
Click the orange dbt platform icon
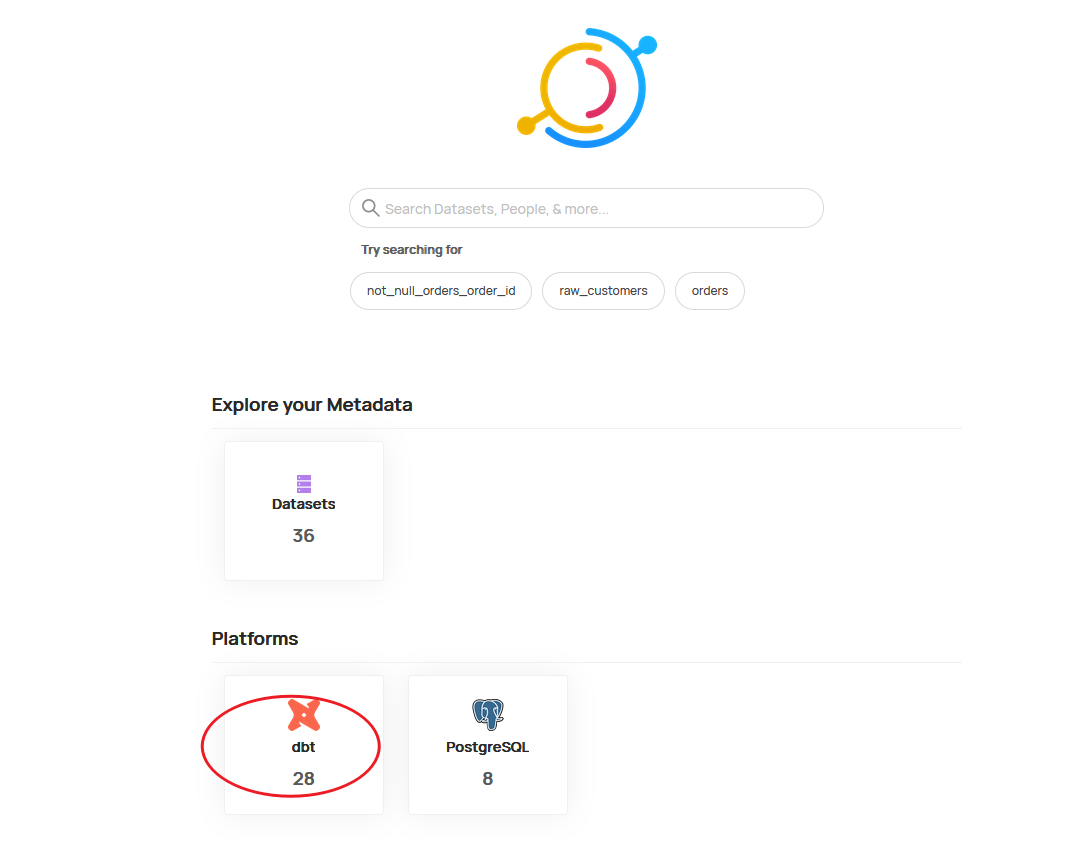click(x=303, y=713)
